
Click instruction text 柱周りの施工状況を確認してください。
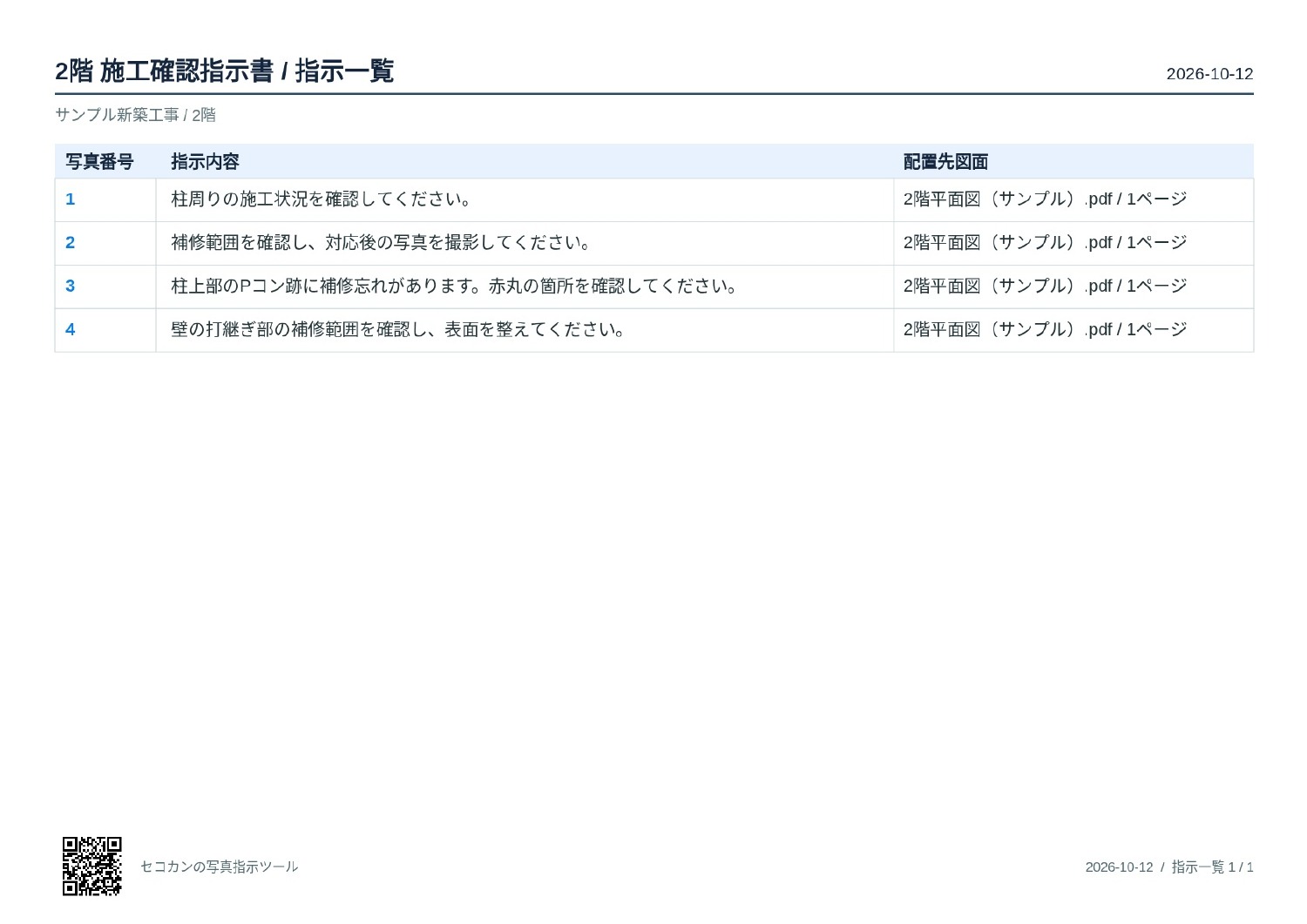coord(322,199)
